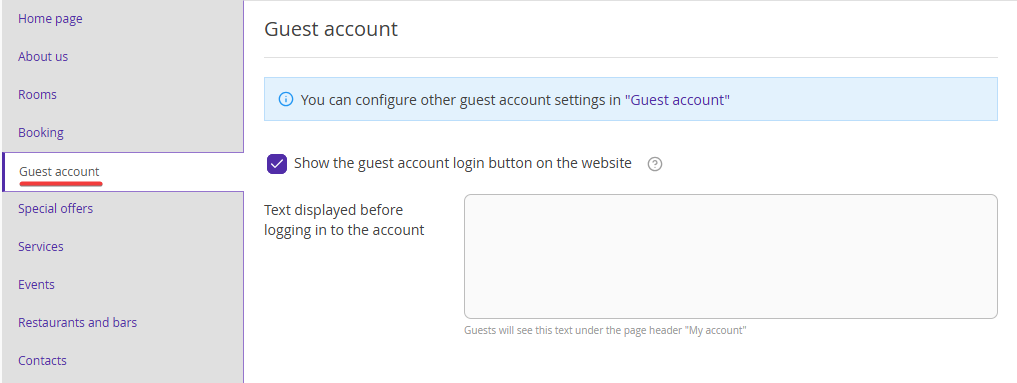Click the question mark help icon
The image size is (1017, 383).
pyautogui.click(x=655, y=164)
